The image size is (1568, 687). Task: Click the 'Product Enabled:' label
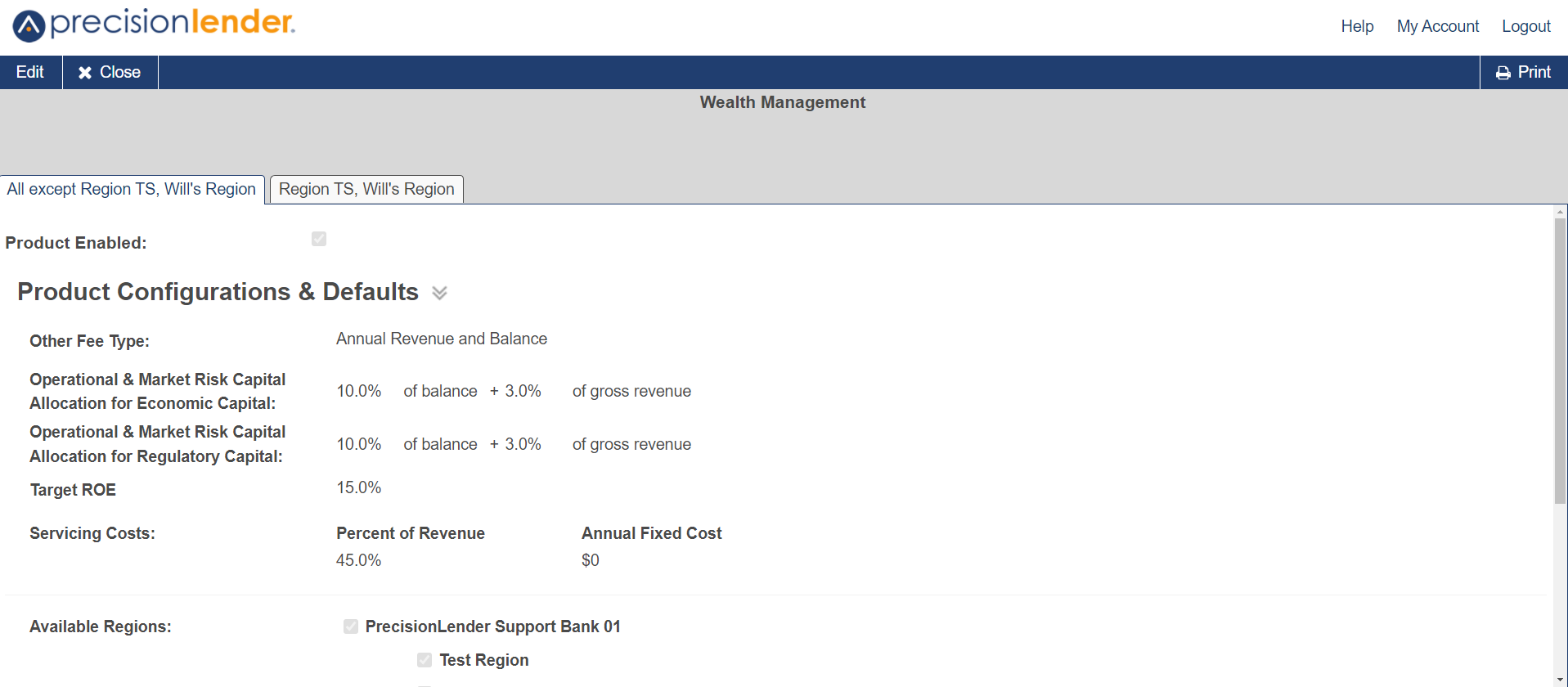click(76, 243)
